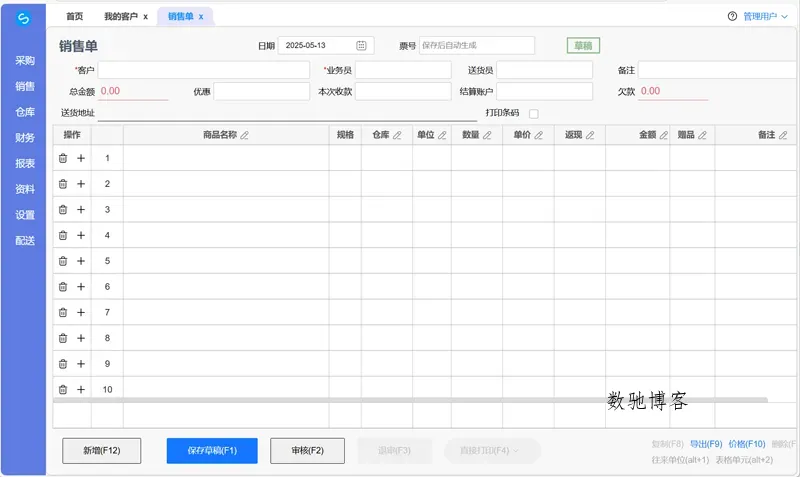800x477 pixels.
Task: Click the help question mark icon
Action: coord(732,16)
